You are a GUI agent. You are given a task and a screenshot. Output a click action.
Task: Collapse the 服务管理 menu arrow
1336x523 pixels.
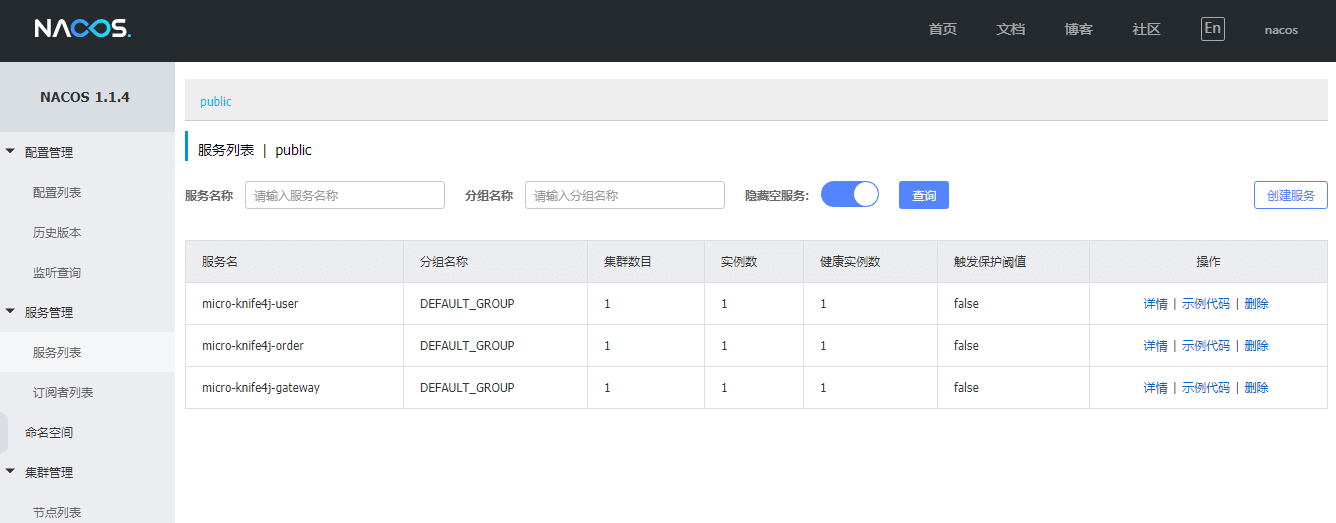(x=10, y=312)
